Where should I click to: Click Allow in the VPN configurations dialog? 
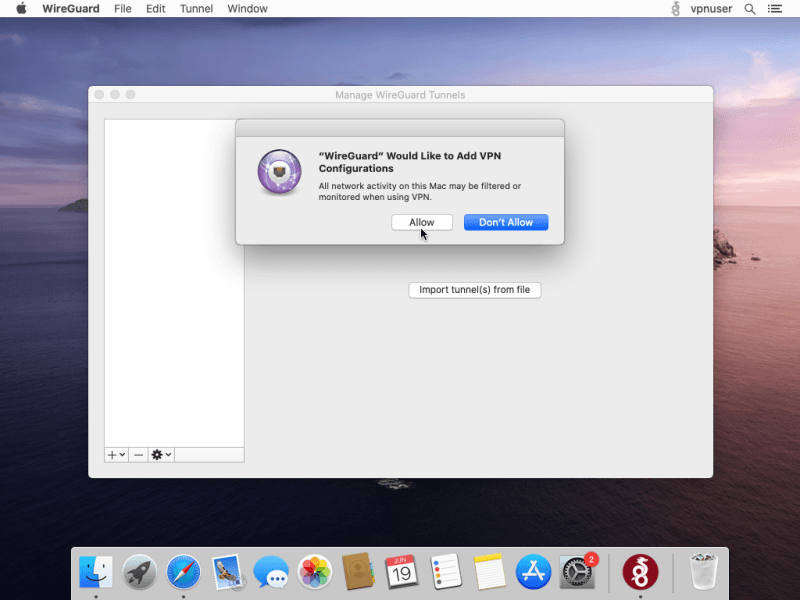click(x=421, y=222)
